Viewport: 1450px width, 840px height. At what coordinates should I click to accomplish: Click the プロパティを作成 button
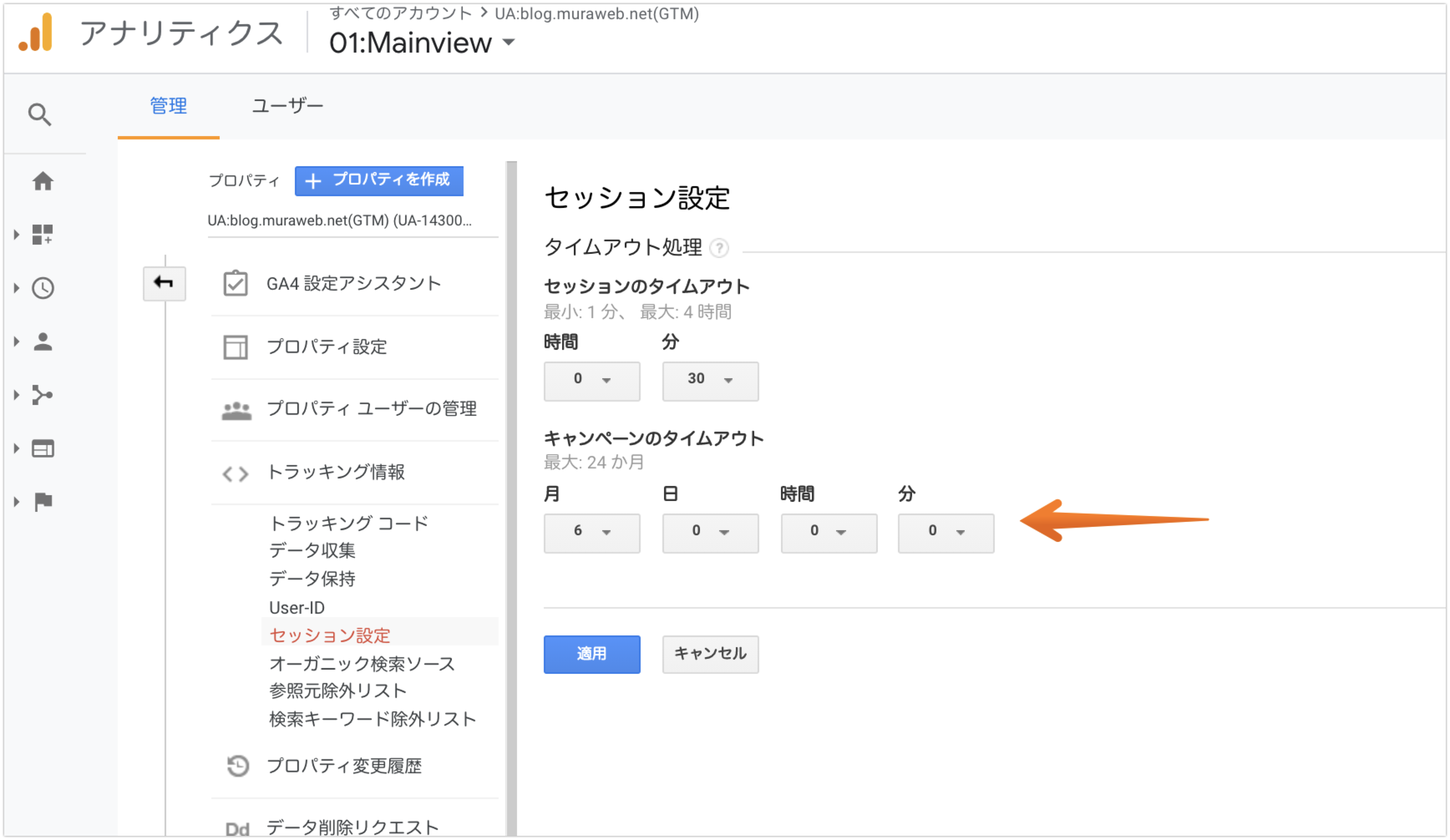(379, 181)
